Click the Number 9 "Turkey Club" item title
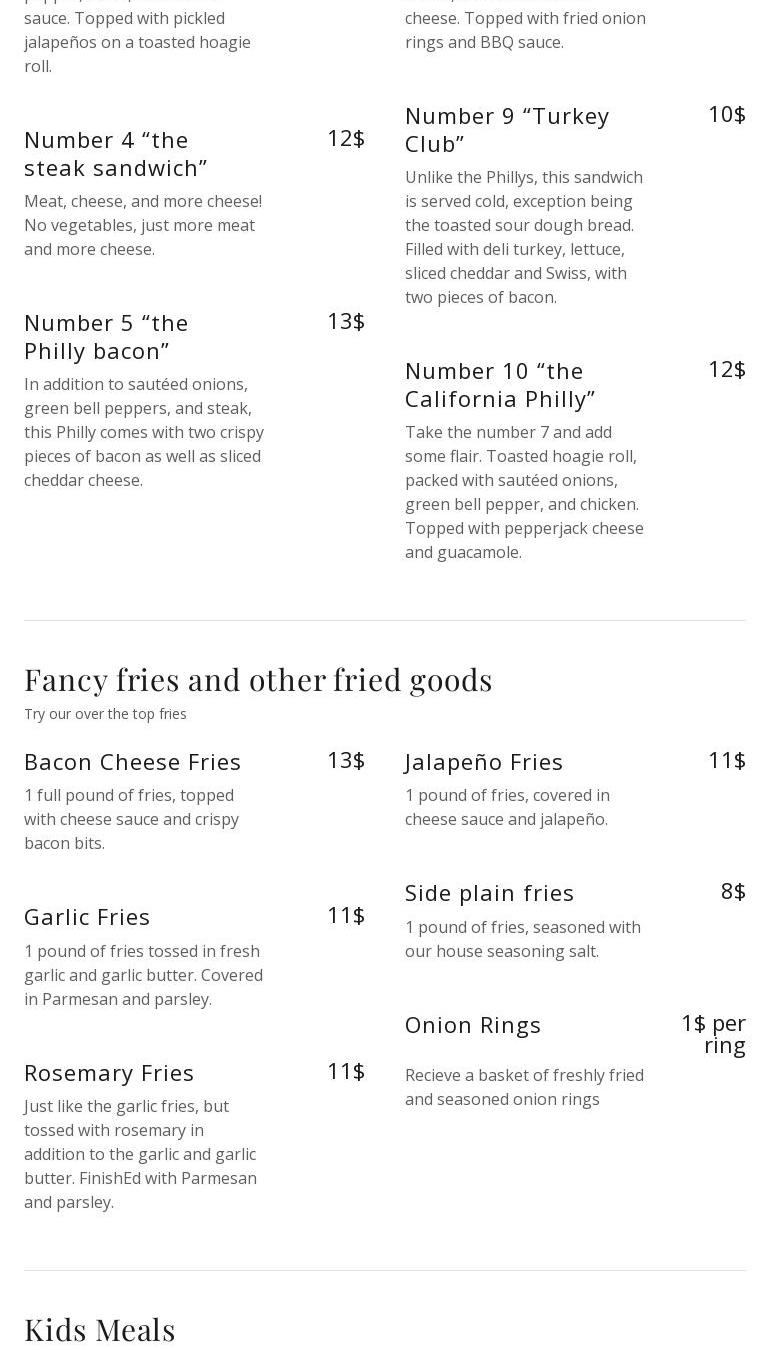 point(507,129)
